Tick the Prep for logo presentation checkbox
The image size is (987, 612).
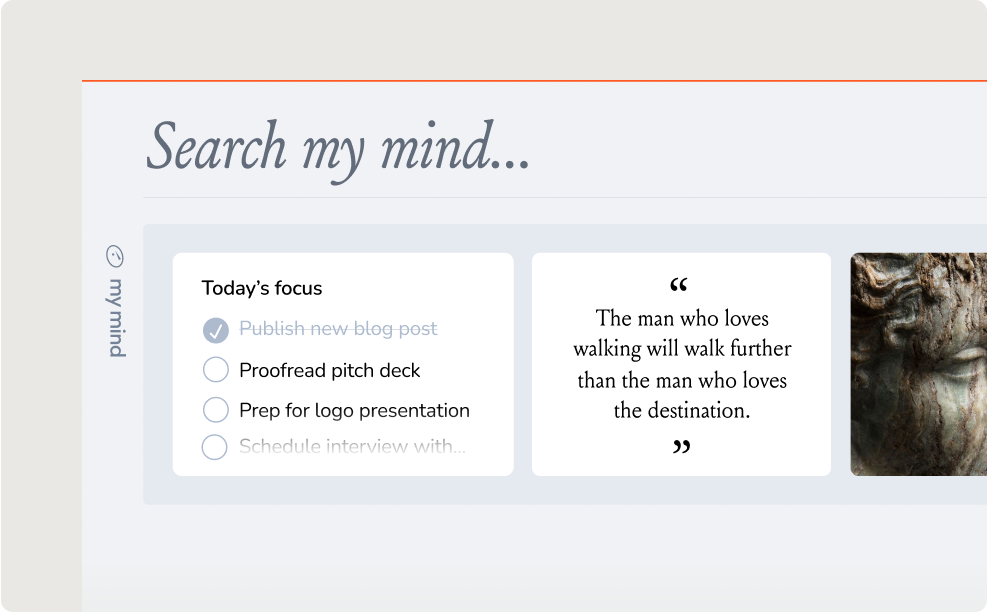[215, 410]
